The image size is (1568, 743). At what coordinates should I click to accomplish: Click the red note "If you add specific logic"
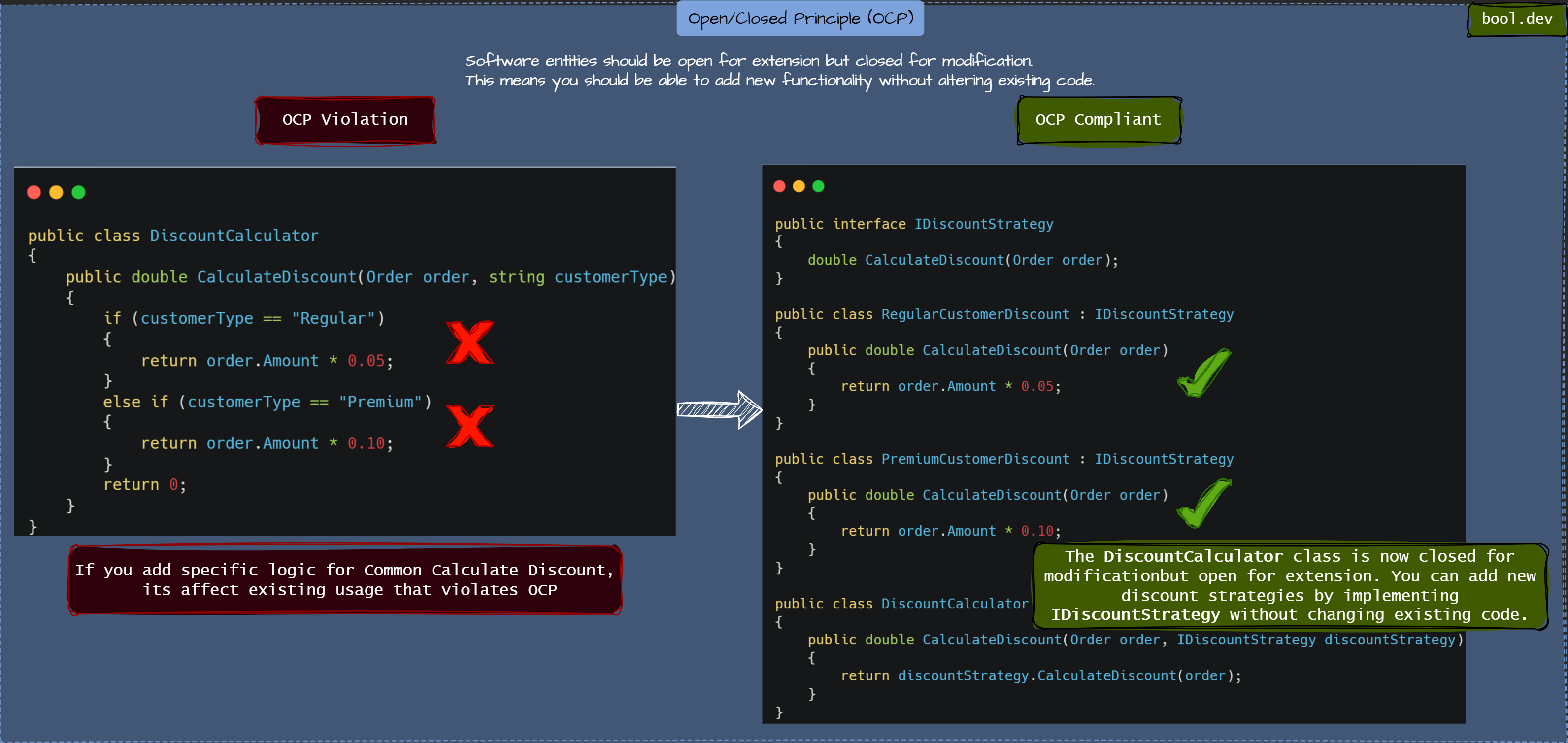(x=345, y=580)
